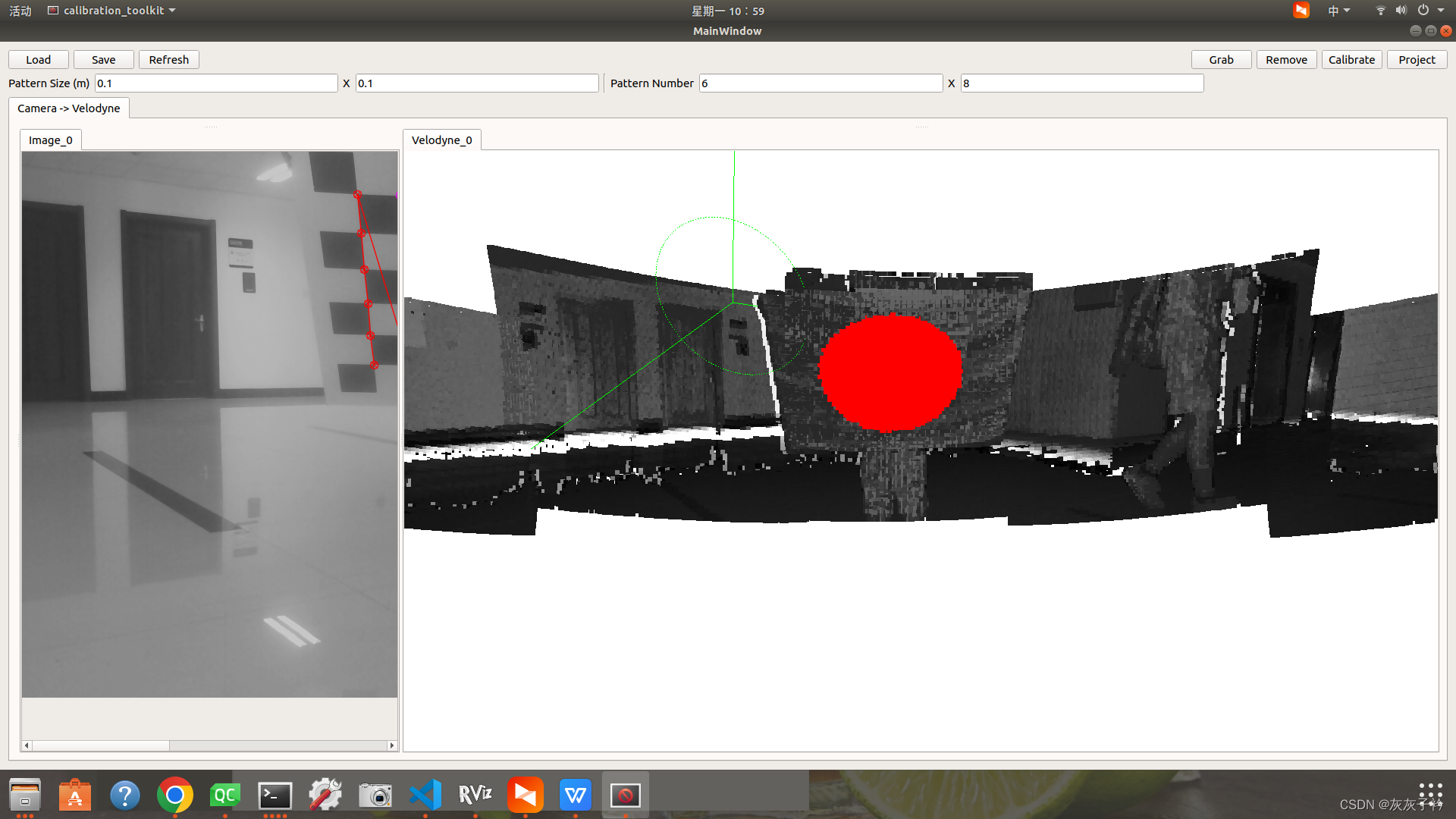The width and height of the screenshot is (1456, 819).
Task: Click the Calibrate button to start calibration
Action: point(1352,59)
